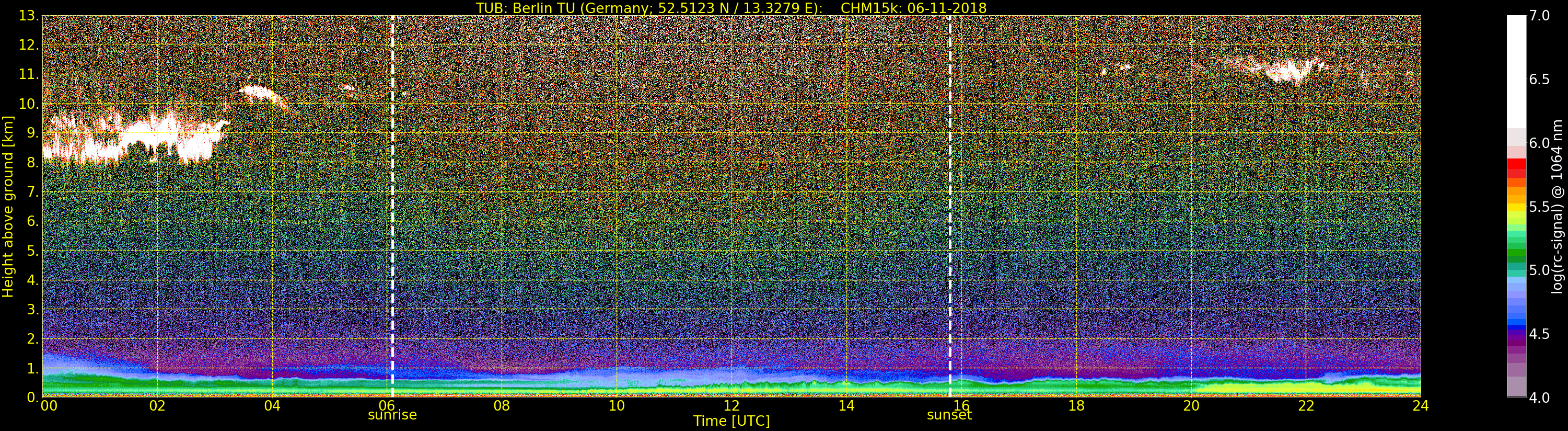Click the "5." height tick label

(32, 251)
